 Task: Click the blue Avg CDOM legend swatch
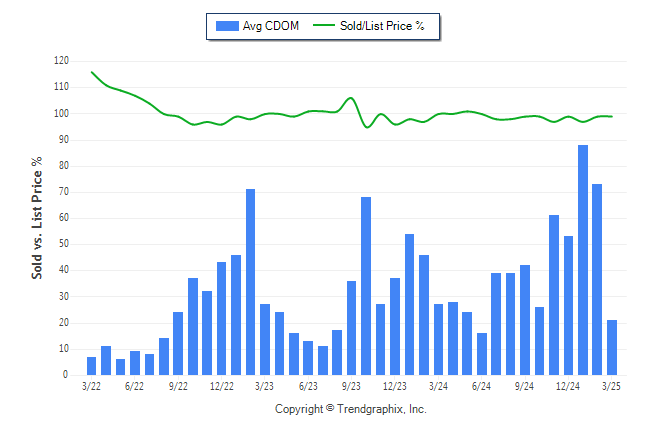click(227, 26)
